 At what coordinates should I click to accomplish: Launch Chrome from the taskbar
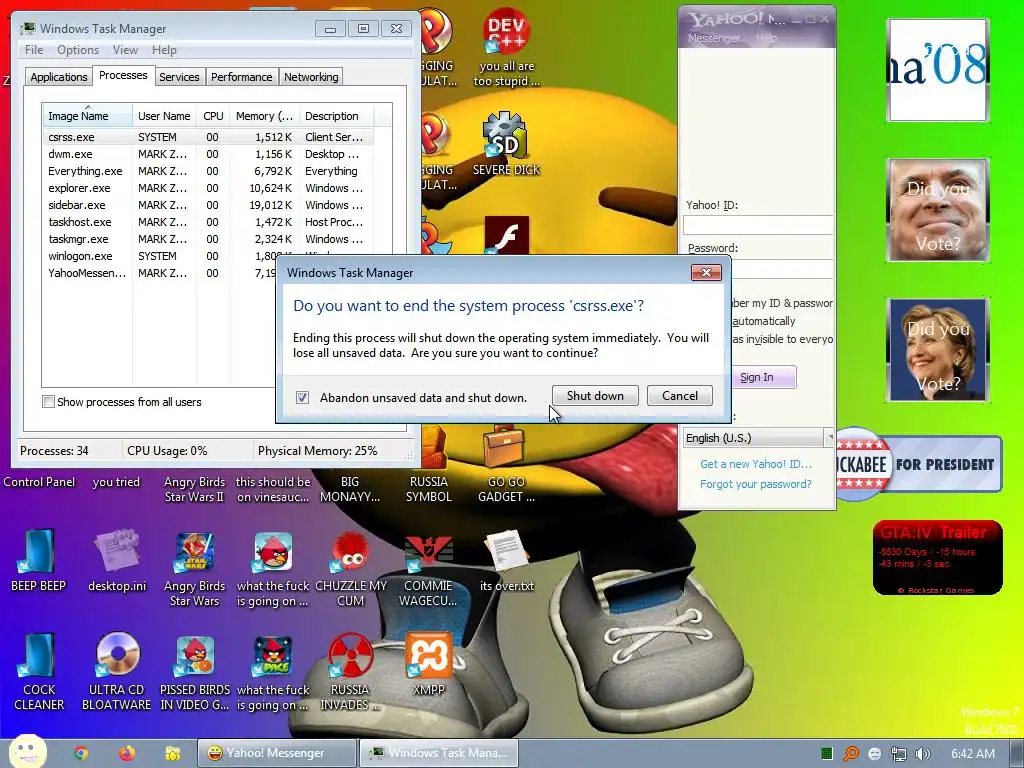click(x=81, y=753)
